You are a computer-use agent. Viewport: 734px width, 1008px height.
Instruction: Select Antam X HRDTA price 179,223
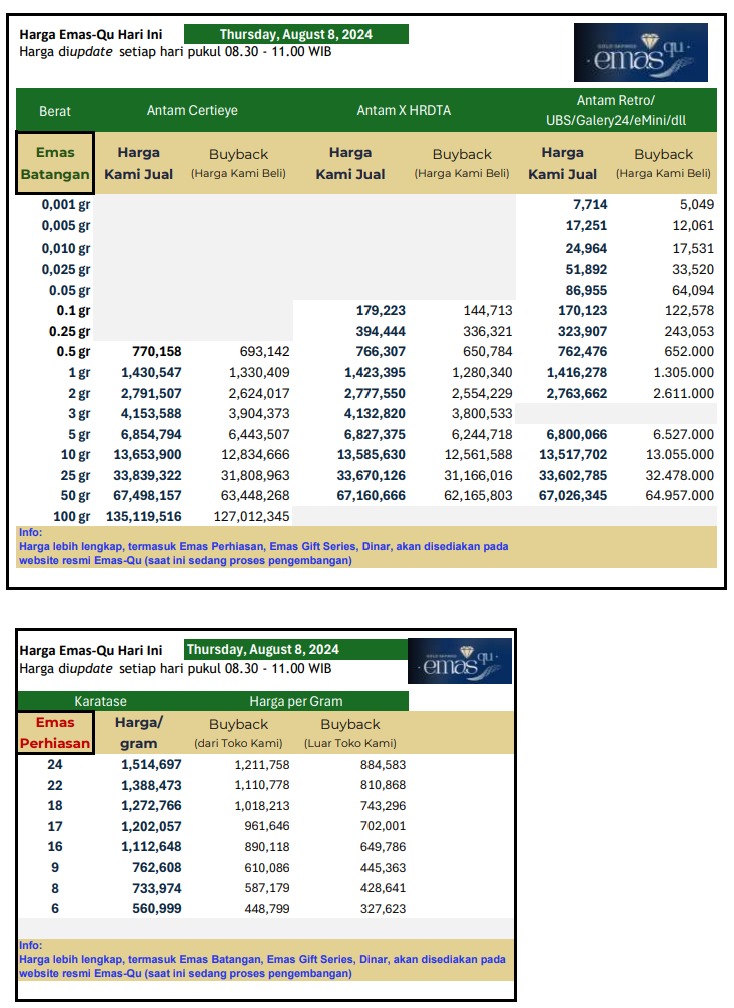pos(380,310)
